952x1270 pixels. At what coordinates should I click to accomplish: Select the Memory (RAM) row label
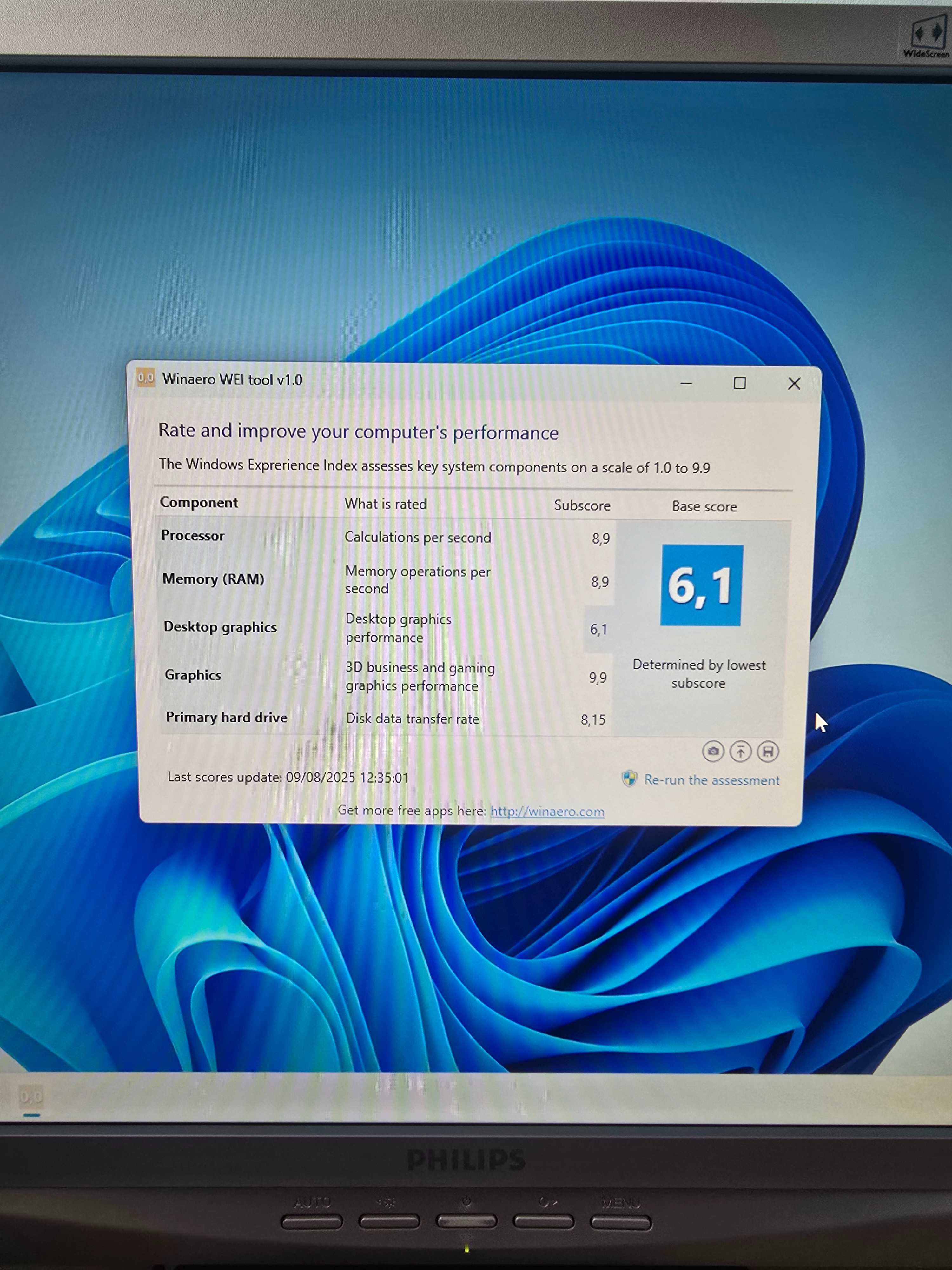pos(214,579)
